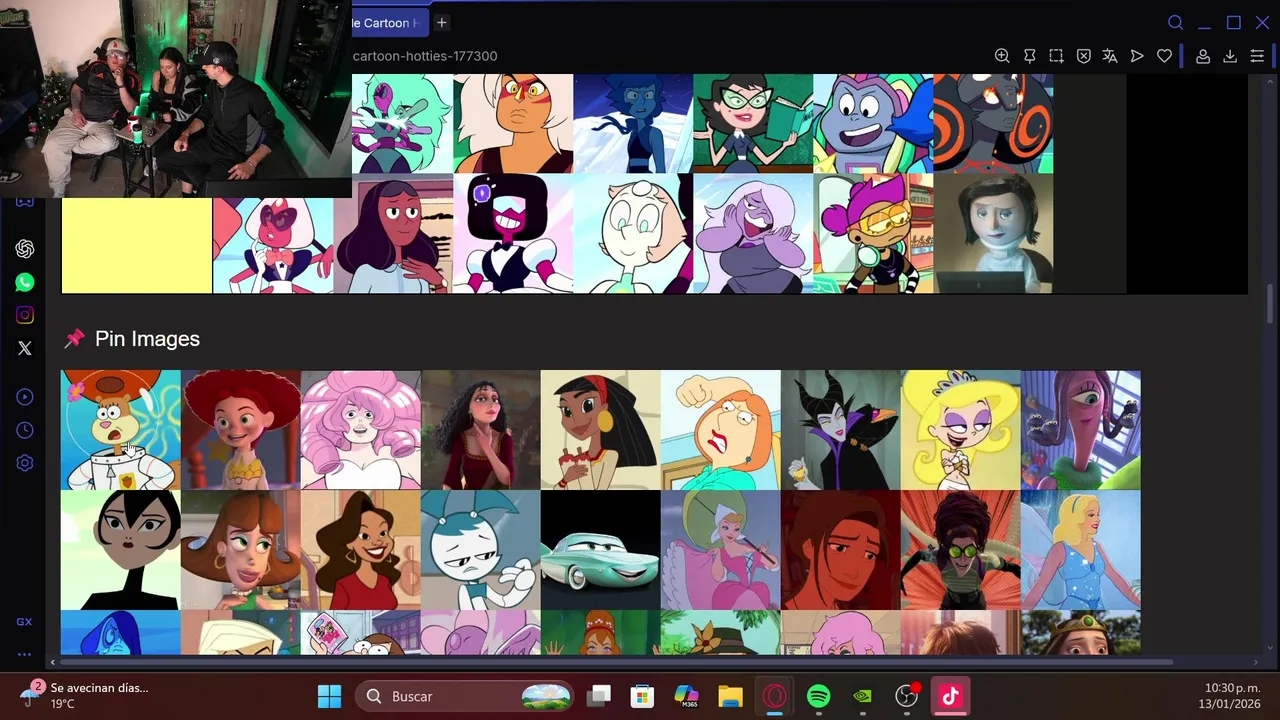Select the Cartoon tab
Screen dimensions: 1280x720
390,22
